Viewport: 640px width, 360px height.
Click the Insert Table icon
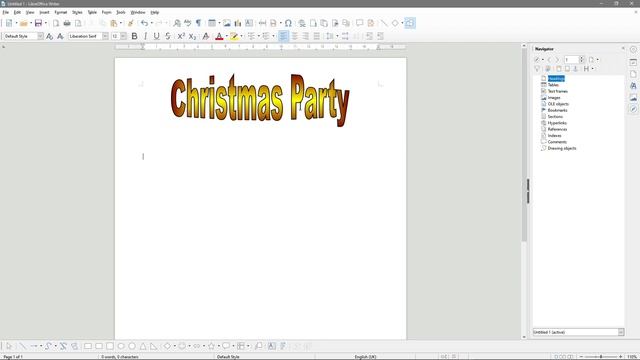click(212, 23)
